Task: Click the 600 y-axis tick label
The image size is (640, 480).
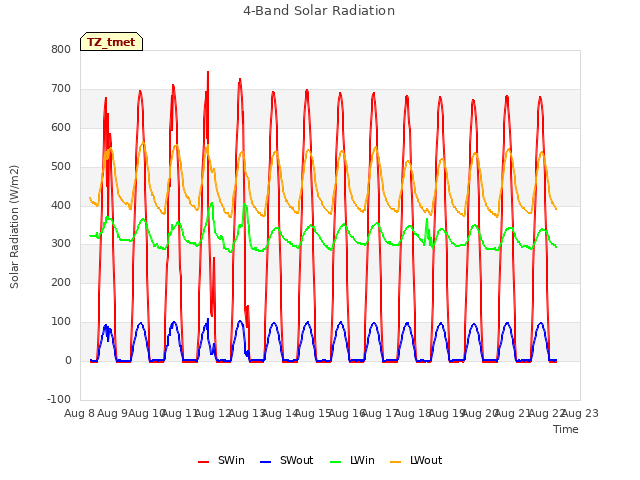Action: pyautogui.click(x=61, y=127)
